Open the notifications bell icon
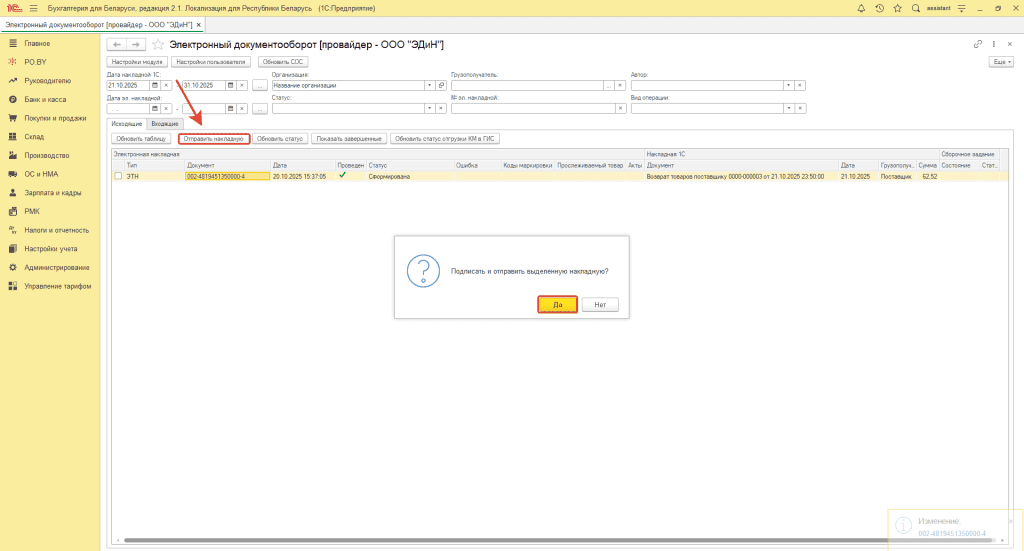This screenshot has width=1024, height=551. (x=863, y=8)
